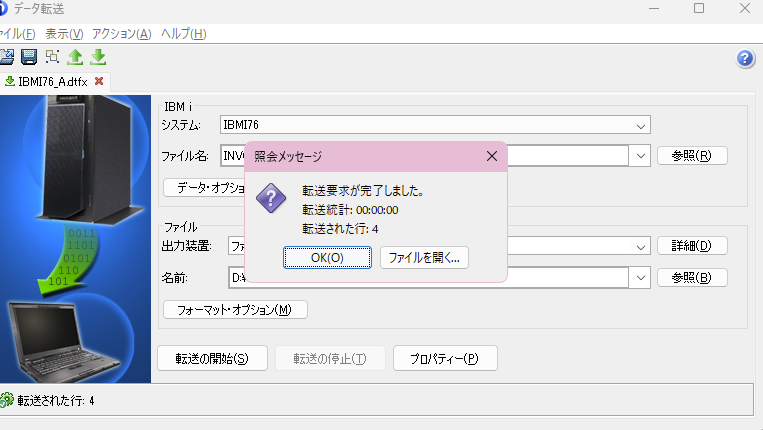Click the purple question mark dialog icon

tap(271, 198)
